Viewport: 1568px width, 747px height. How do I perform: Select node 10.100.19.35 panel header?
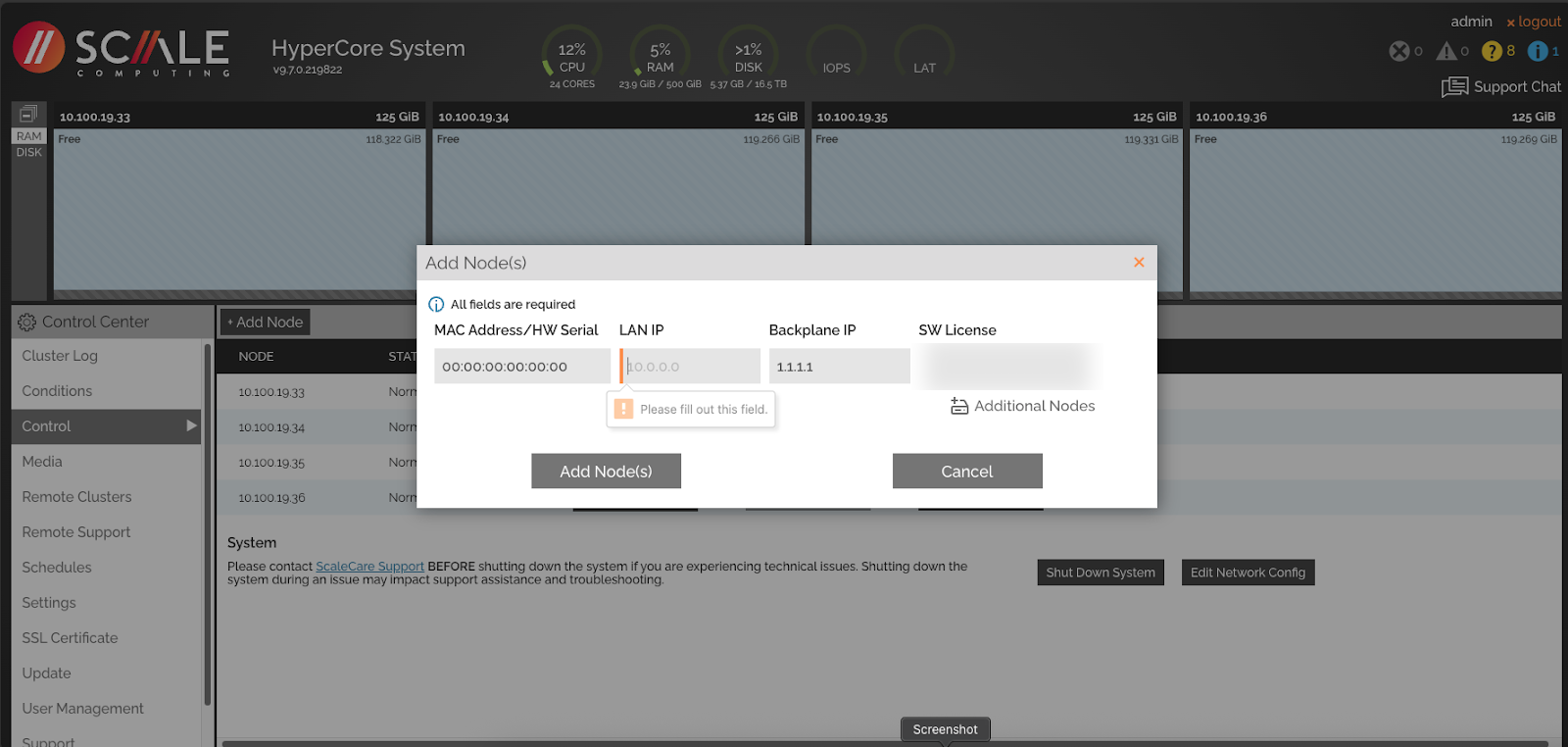997,116
